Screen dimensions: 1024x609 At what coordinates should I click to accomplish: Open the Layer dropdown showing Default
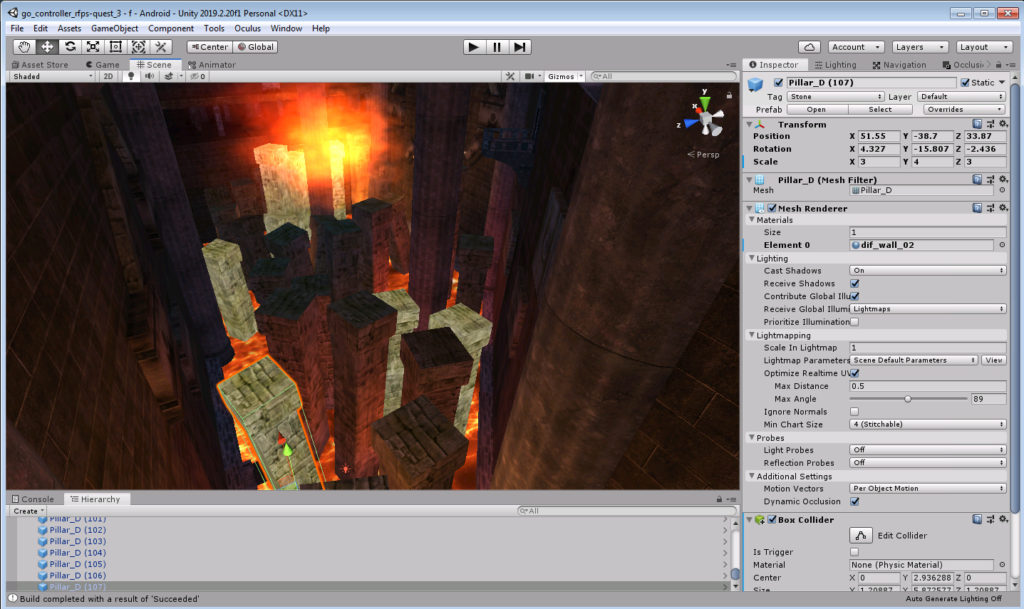click(961, 97)
